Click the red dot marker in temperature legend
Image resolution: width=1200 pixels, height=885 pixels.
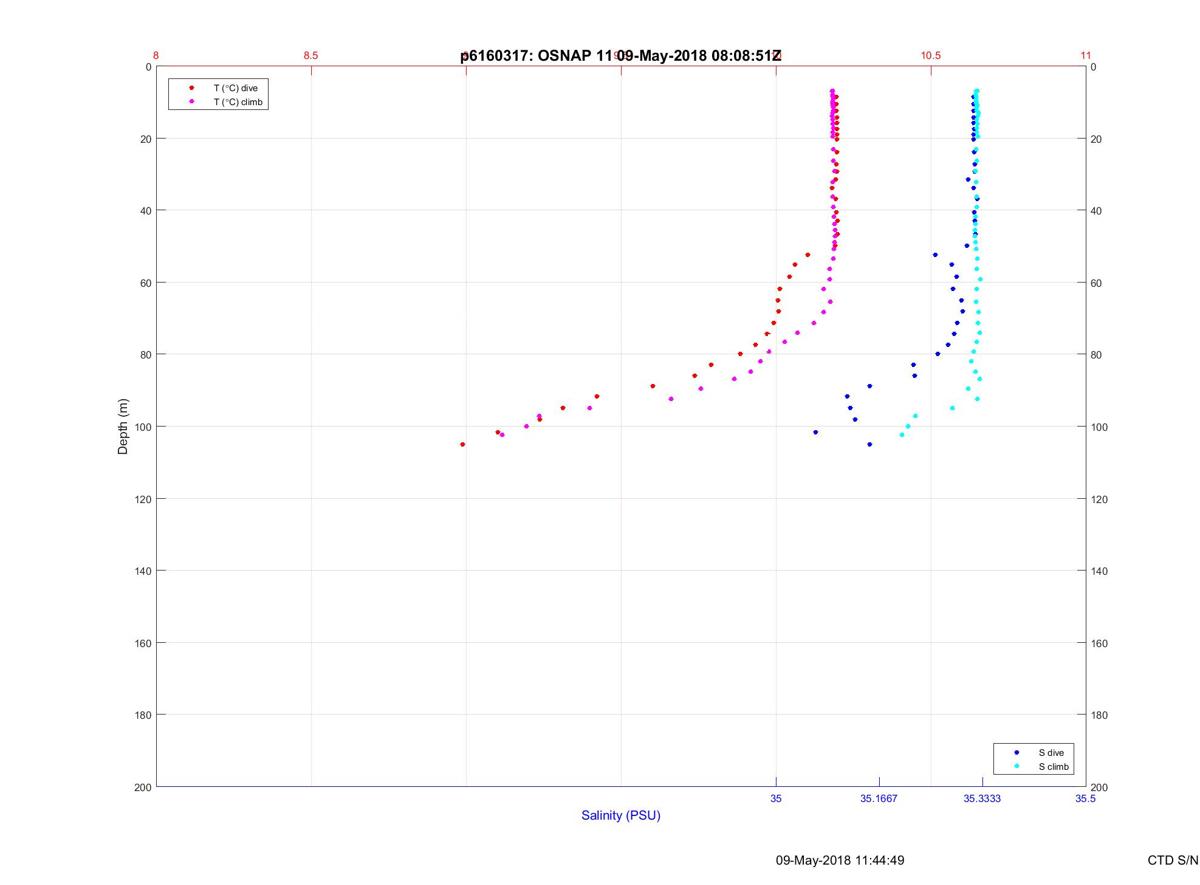click(191, 88)
